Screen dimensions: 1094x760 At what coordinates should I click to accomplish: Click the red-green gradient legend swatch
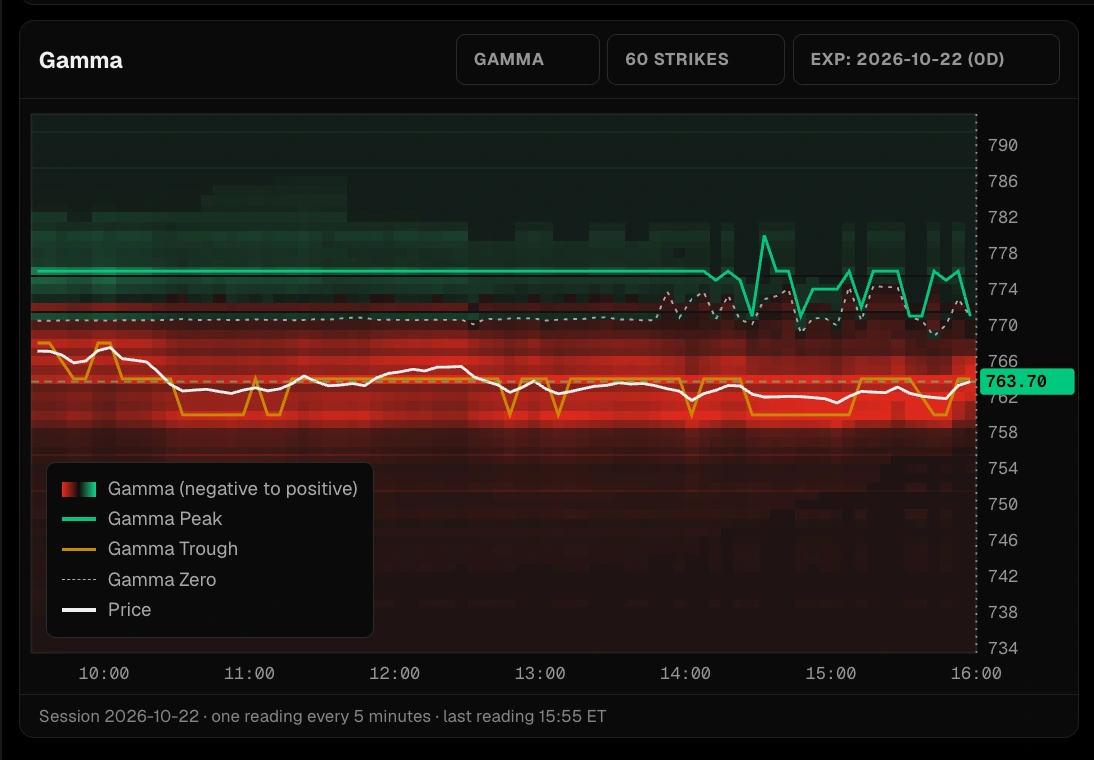79,489
